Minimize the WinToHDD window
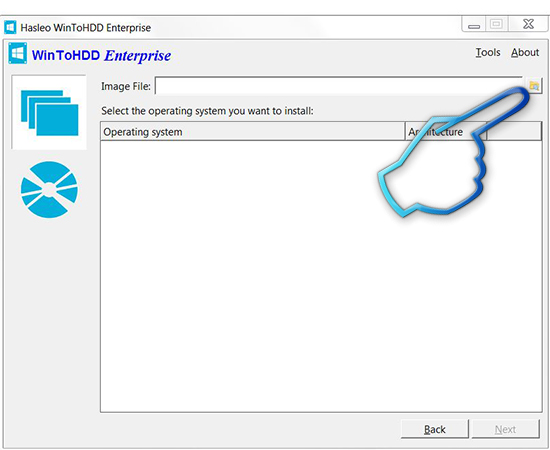Viewport: 550px width, 450px height. pos(474,25)
